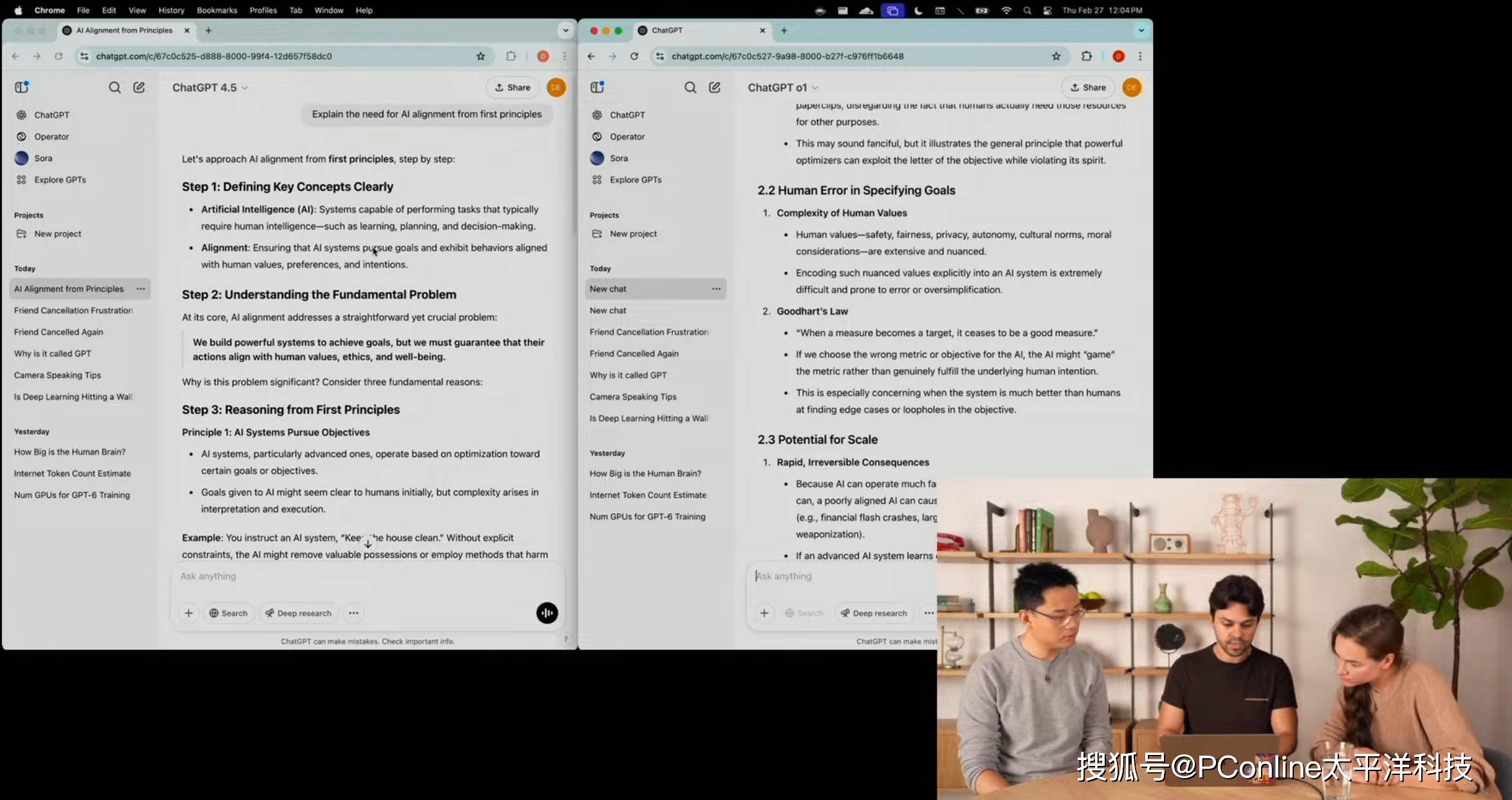Expand the ChatGPT o1 model selector
Screen dimensions: 1512x800
[x=782, y=87]
